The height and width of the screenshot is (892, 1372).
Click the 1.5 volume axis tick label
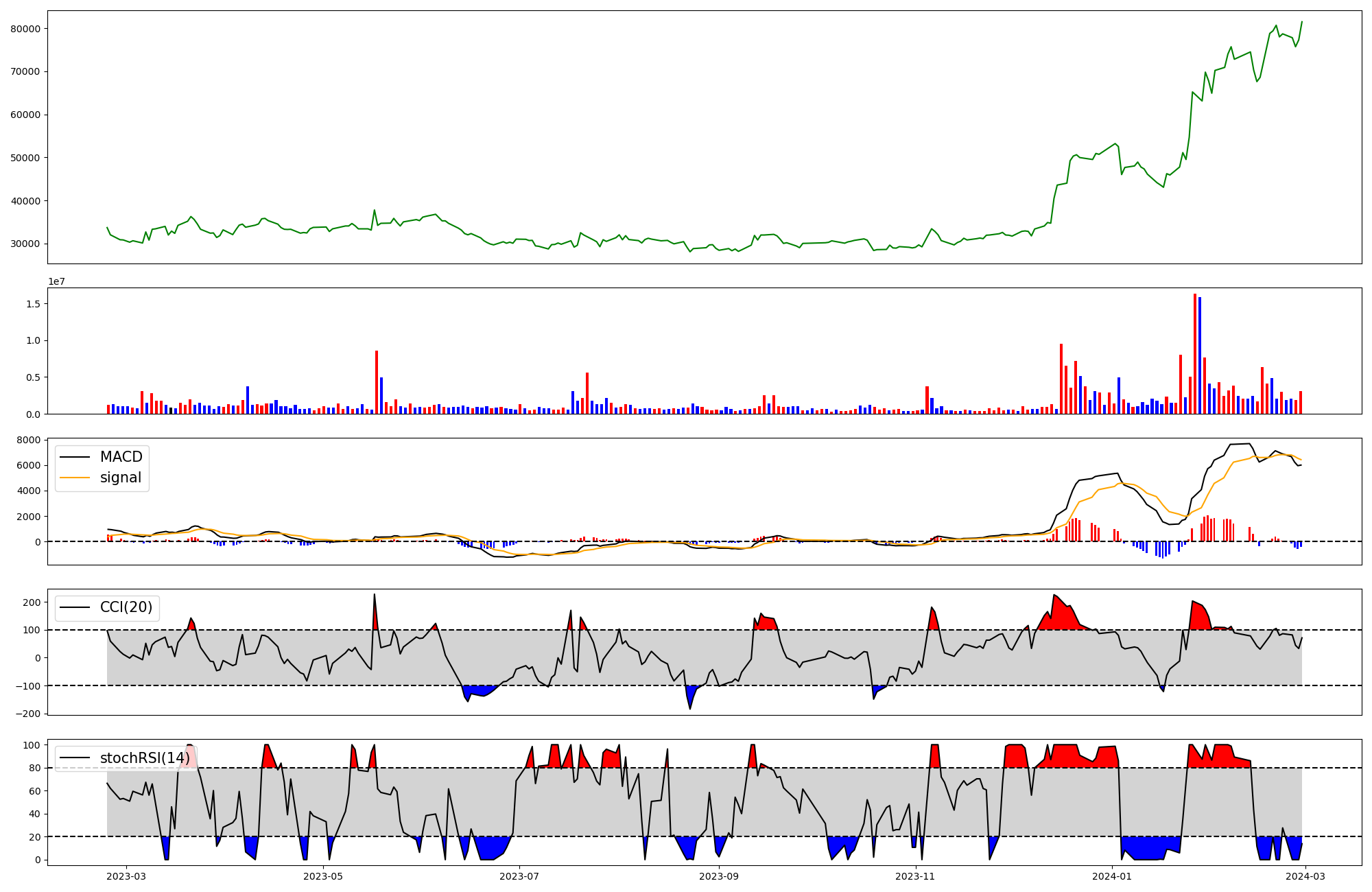[x=33, y=304]
